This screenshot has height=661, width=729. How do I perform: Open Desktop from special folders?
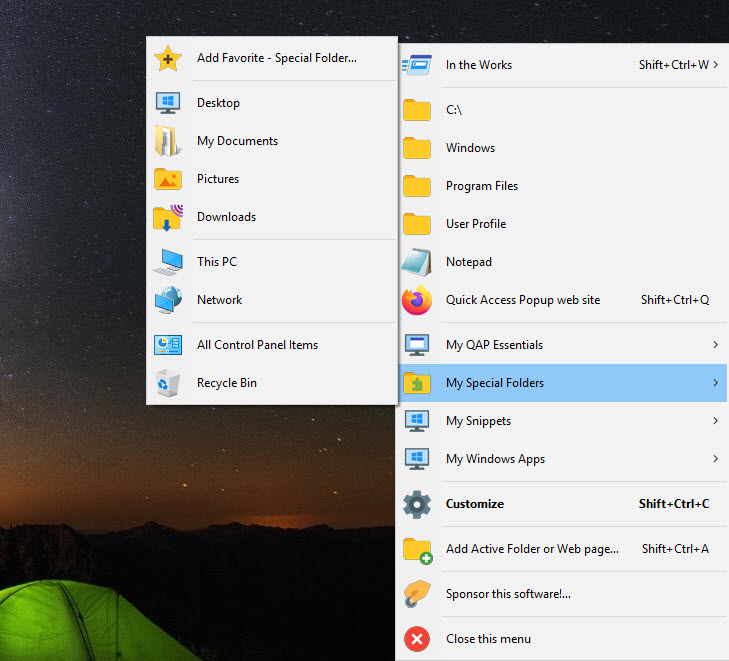point(272,103)
